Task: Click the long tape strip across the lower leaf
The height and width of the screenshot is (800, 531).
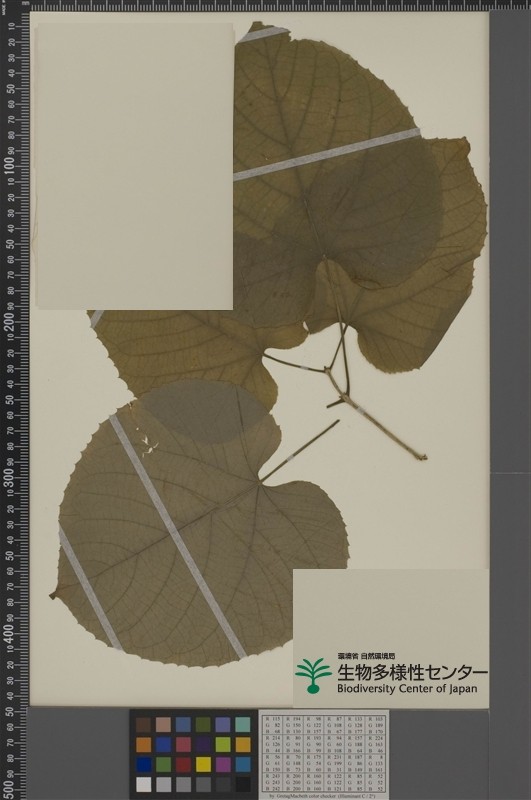Action: point(178,535)
